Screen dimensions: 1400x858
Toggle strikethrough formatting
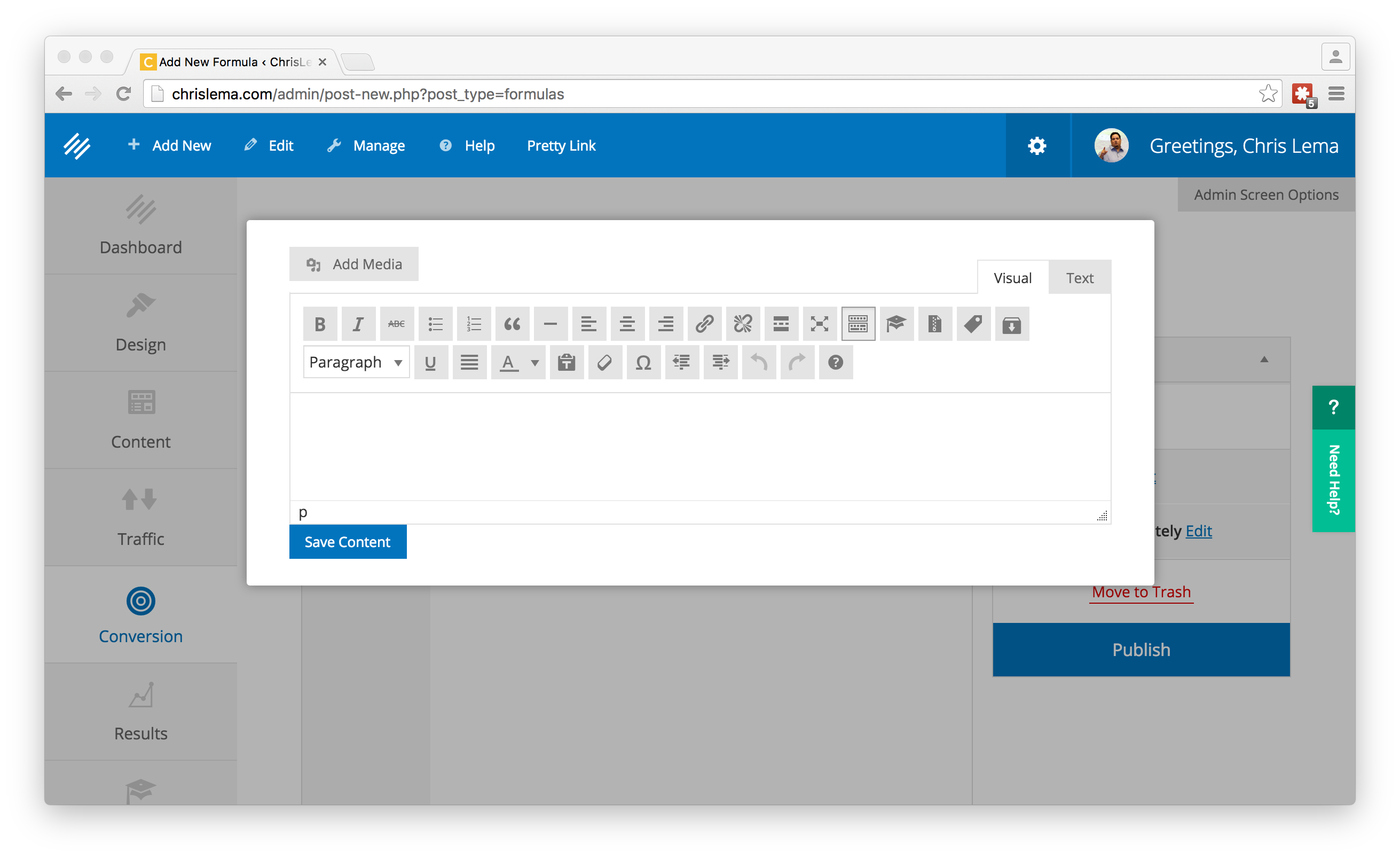(397, 324)
